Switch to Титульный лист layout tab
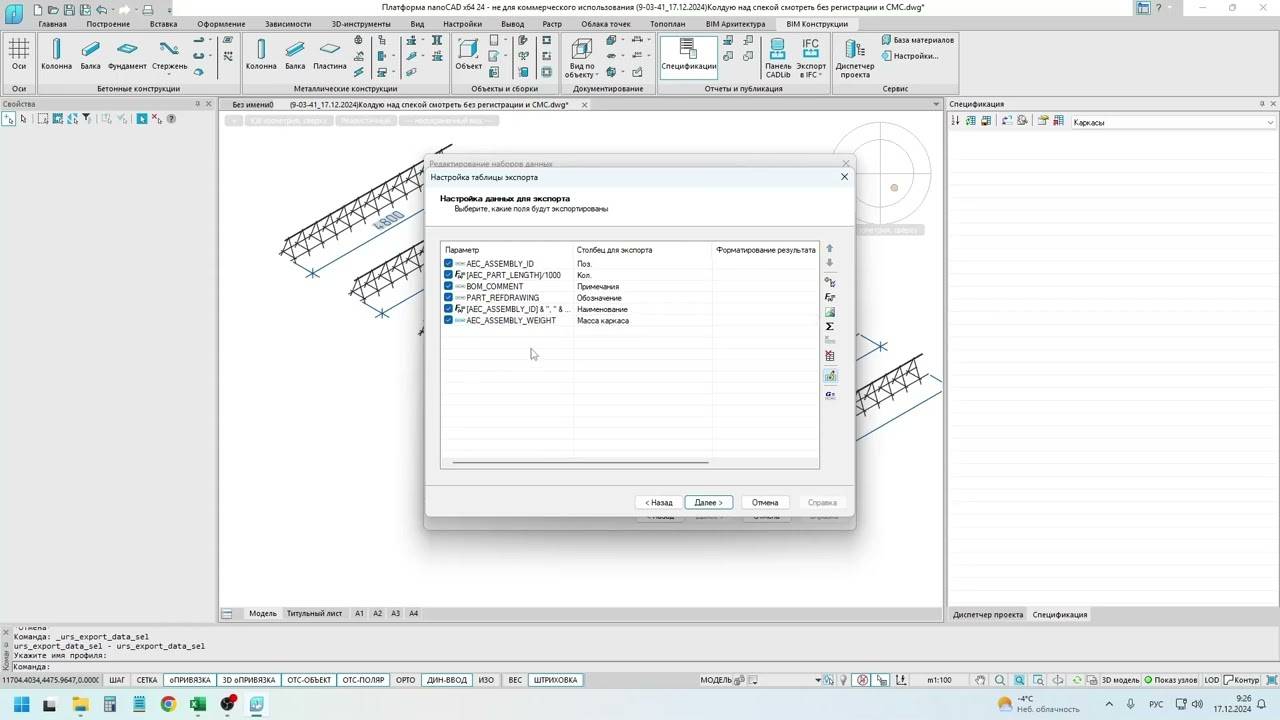 pyautogui.click(x=314, y=613)
